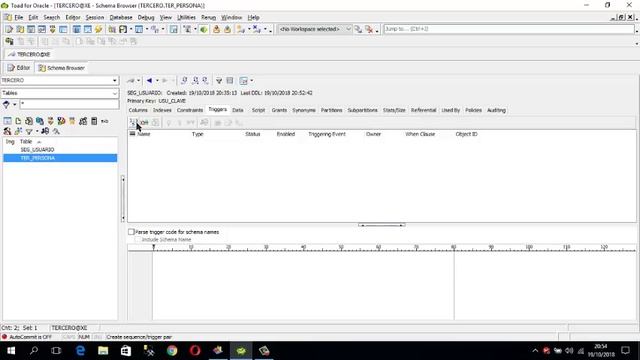Viewport: 640px width, 360px height.
Task: Click the taskbar search magnifier
Action: coord(34,351)
